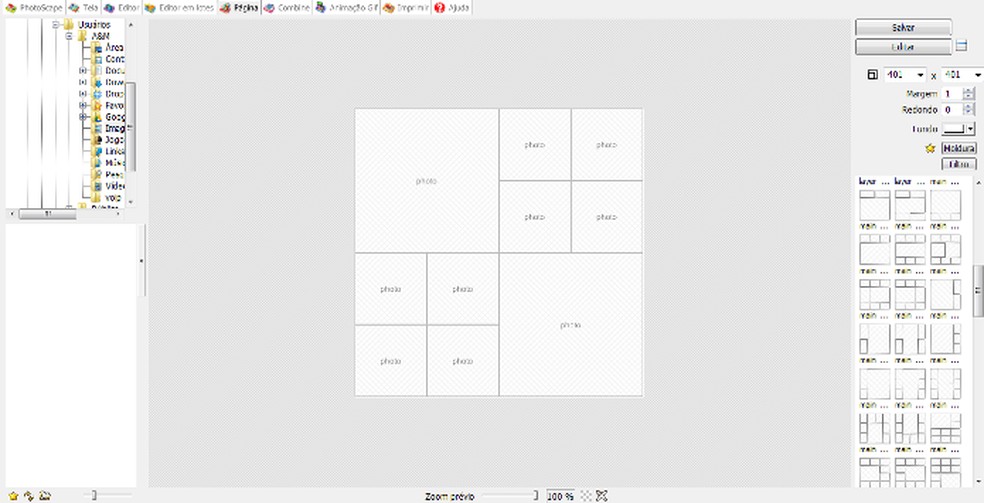Viewport: 984px width, 503px height.
Task: Click the large top-left photo placeholder
Action: (427, 181)
